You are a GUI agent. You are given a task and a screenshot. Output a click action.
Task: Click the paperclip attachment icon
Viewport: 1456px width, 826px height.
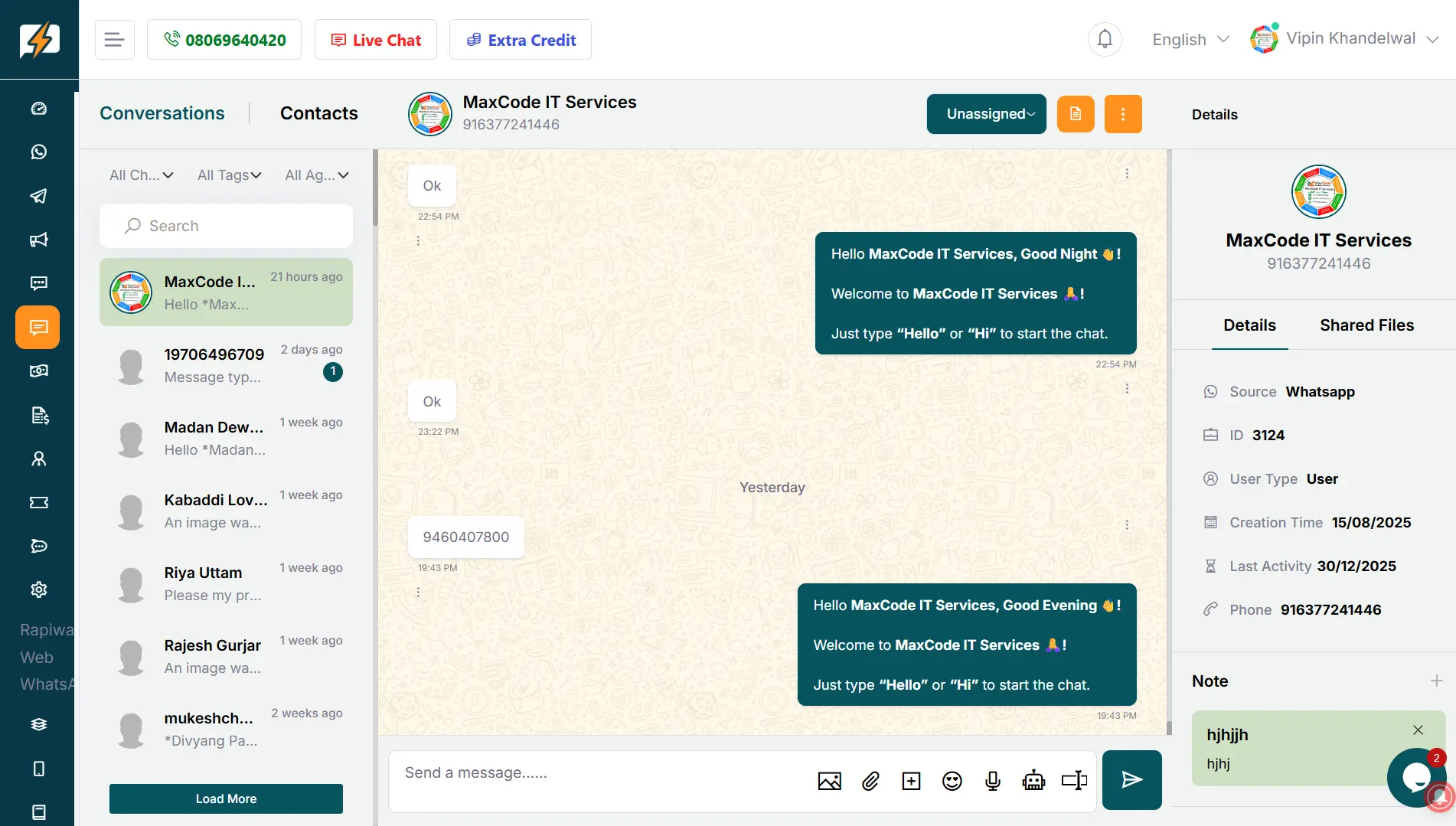[x=870, y=781]
